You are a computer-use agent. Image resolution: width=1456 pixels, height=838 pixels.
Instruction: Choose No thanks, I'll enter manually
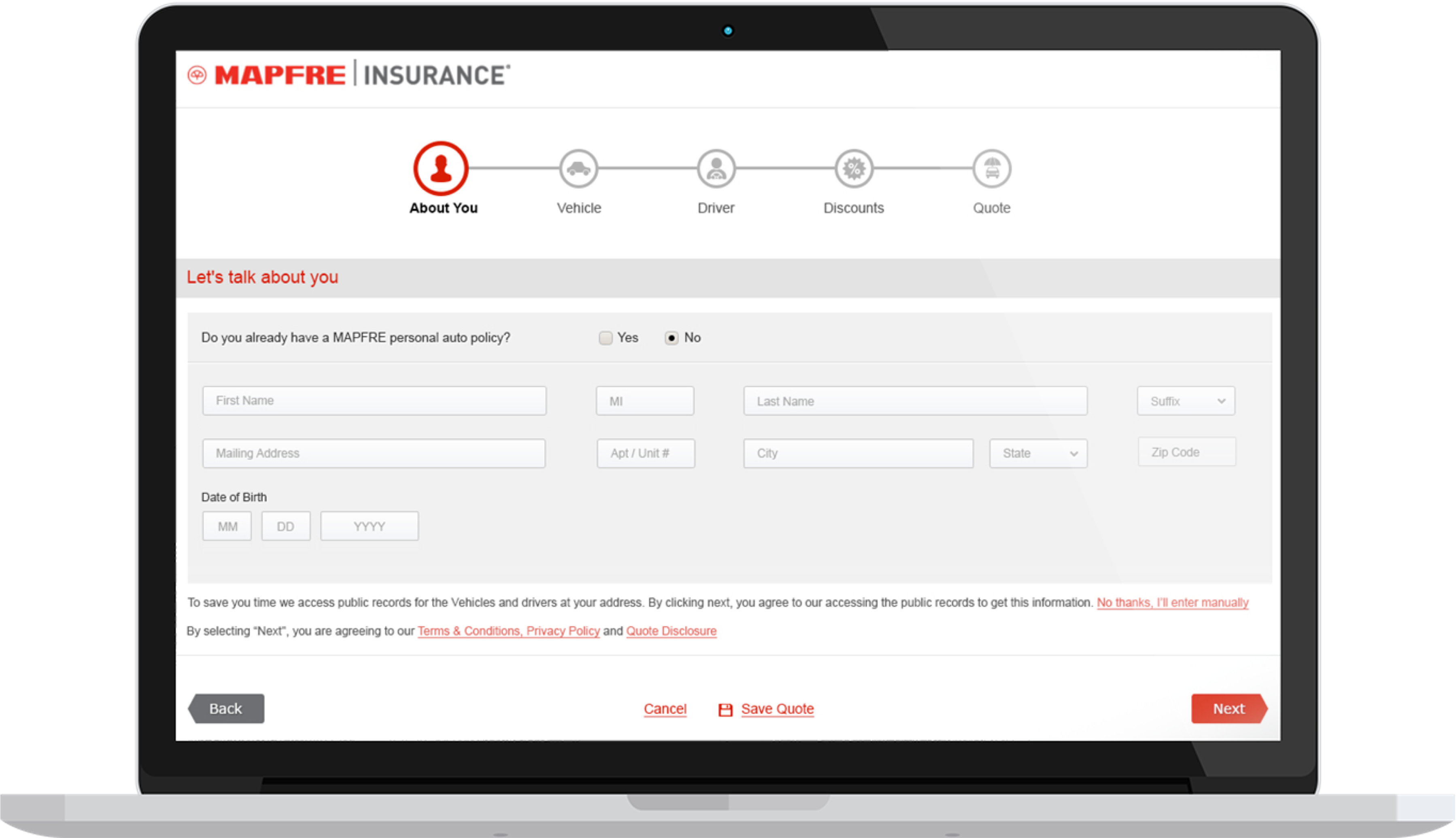tap(1173, 603)
